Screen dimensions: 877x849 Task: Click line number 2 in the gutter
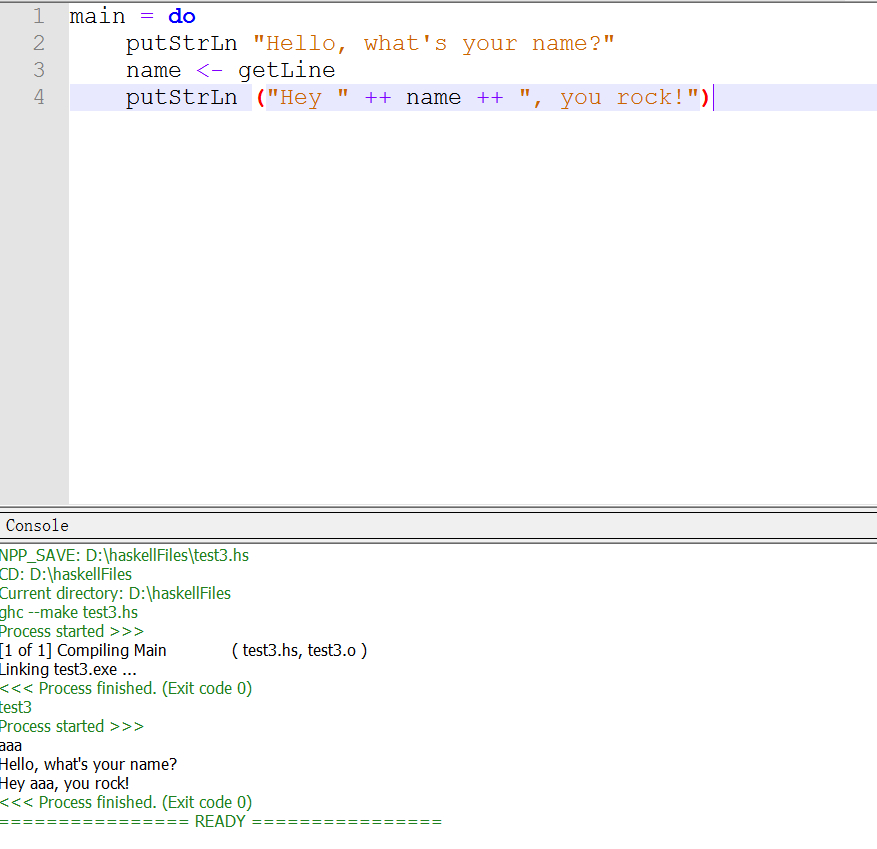(x=39, y=43)
